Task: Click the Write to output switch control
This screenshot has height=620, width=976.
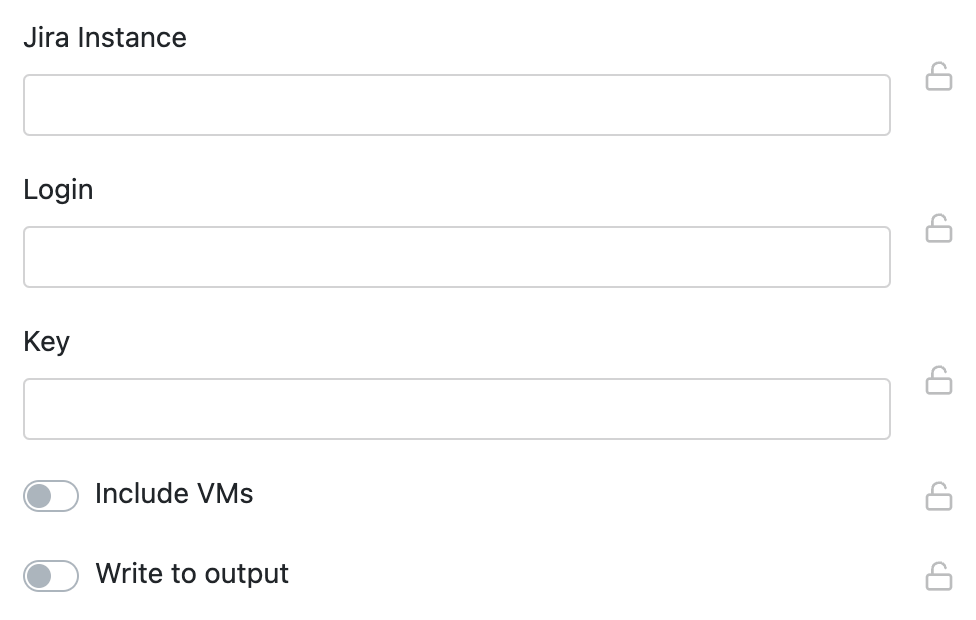Action: (x=50, y=574)
